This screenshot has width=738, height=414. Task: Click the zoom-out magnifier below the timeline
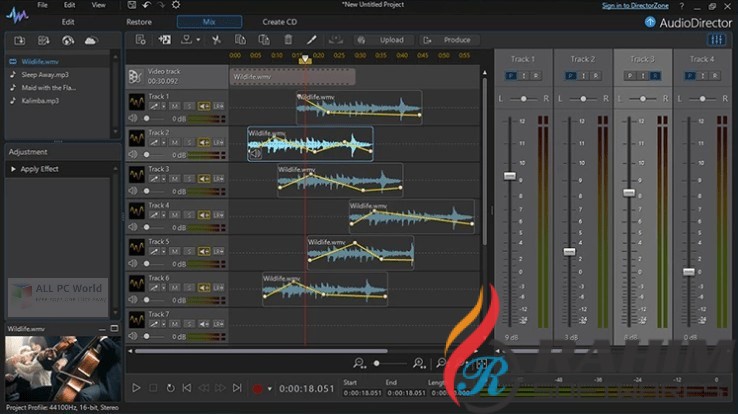(360, 363)
